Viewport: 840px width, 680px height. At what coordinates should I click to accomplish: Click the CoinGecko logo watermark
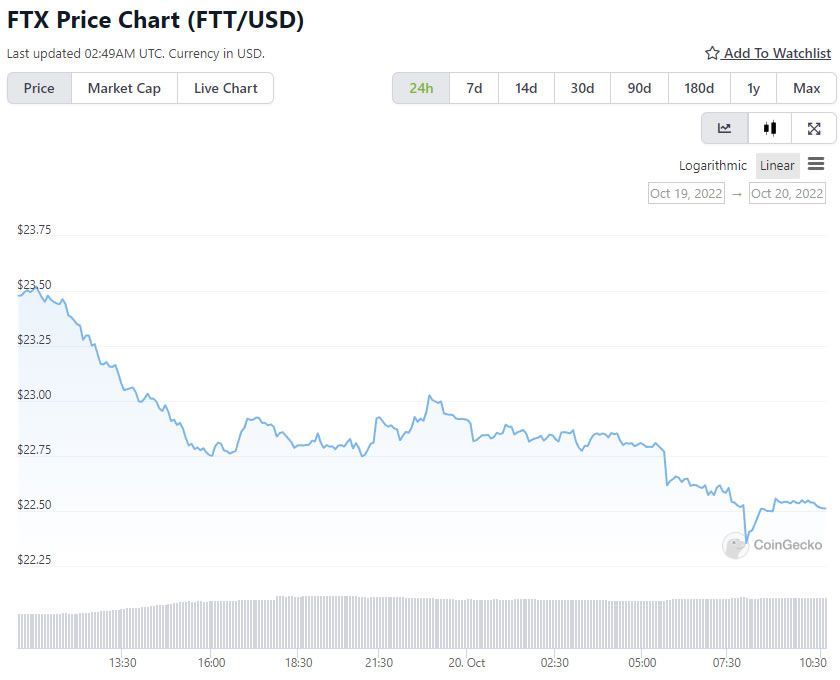point(772,545)
